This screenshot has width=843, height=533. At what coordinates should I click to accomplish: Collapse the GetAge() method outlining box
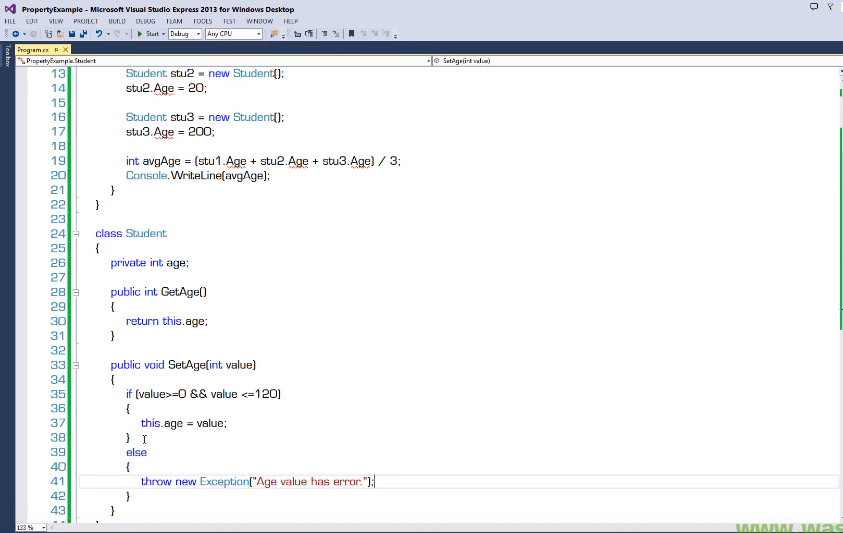click(x=76, y=293)
